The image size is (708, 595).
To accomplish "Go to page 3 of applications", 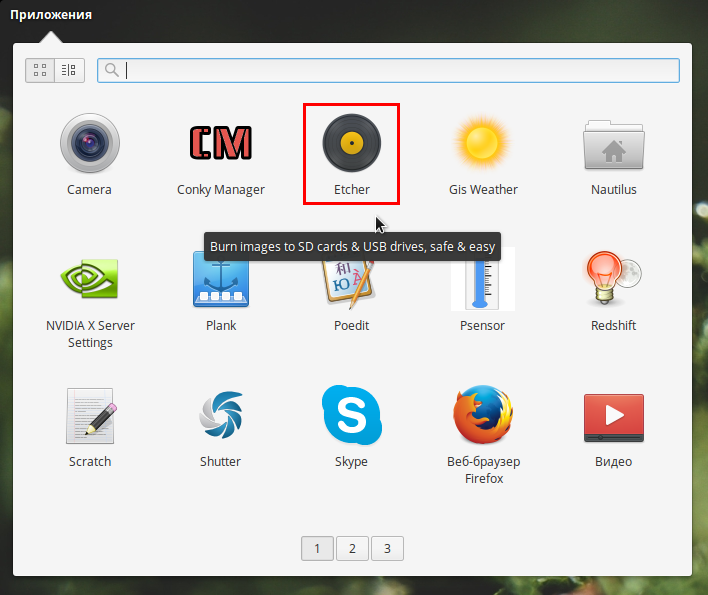I will [387, 549].
